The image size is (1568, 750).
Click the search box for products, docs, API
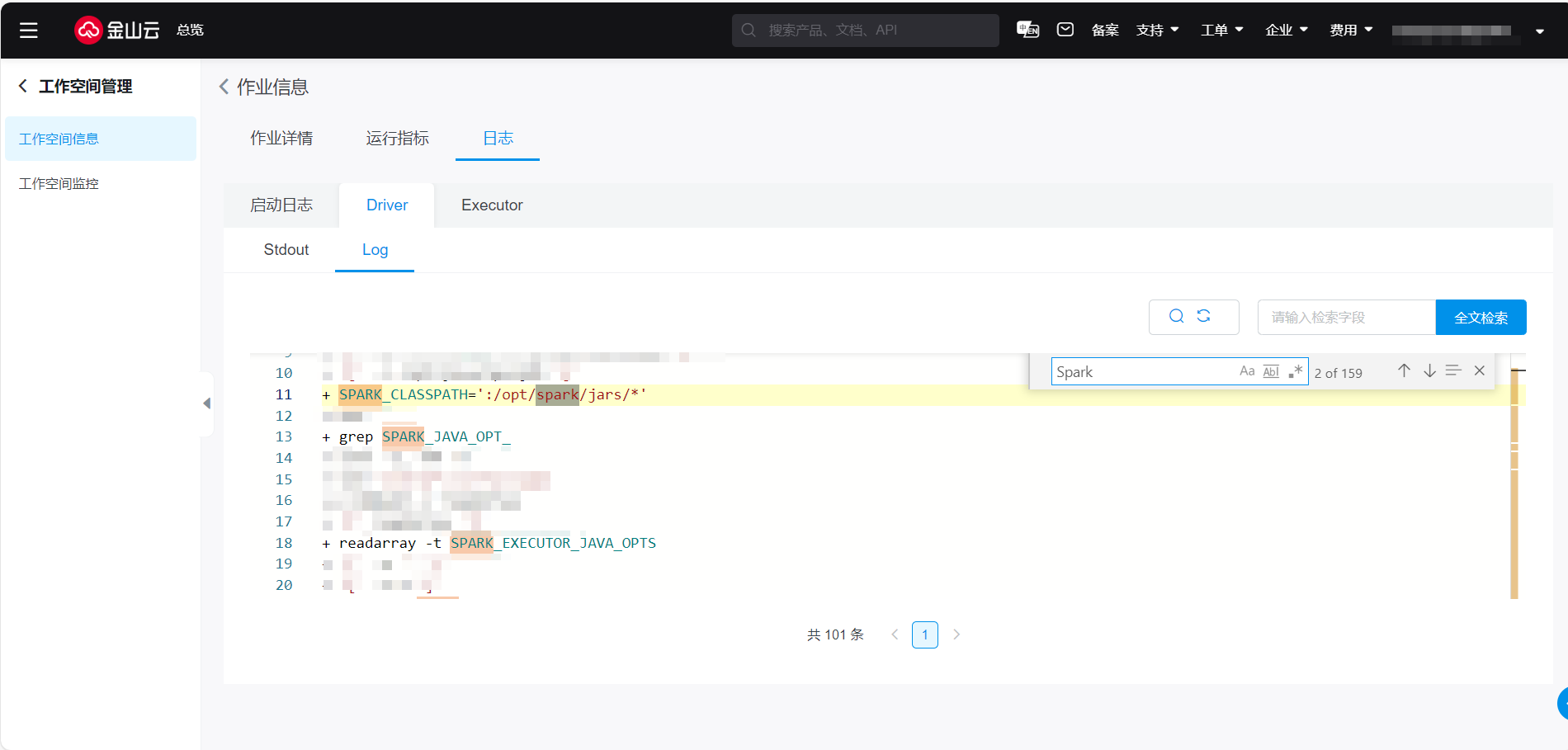[x=865, y=31]
